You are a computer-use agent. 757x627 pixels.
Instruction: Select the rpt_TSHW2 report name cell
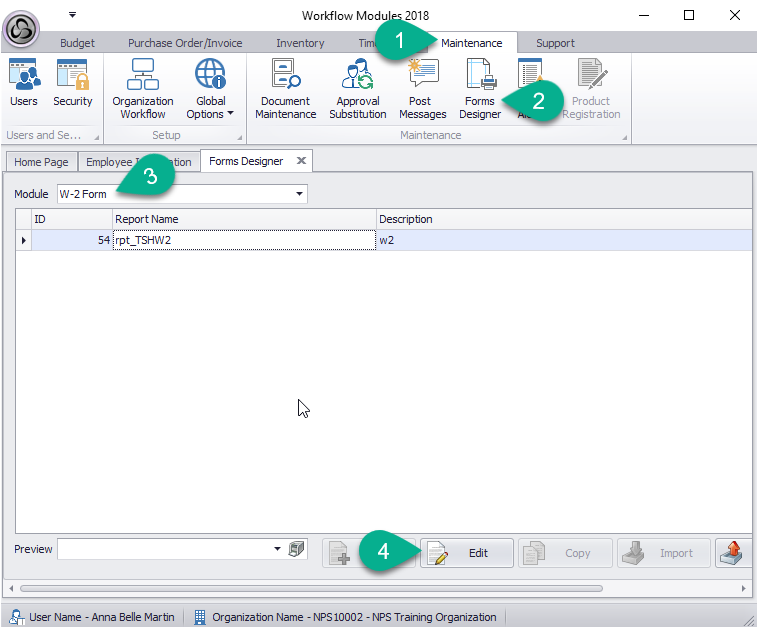pos(244,240)
